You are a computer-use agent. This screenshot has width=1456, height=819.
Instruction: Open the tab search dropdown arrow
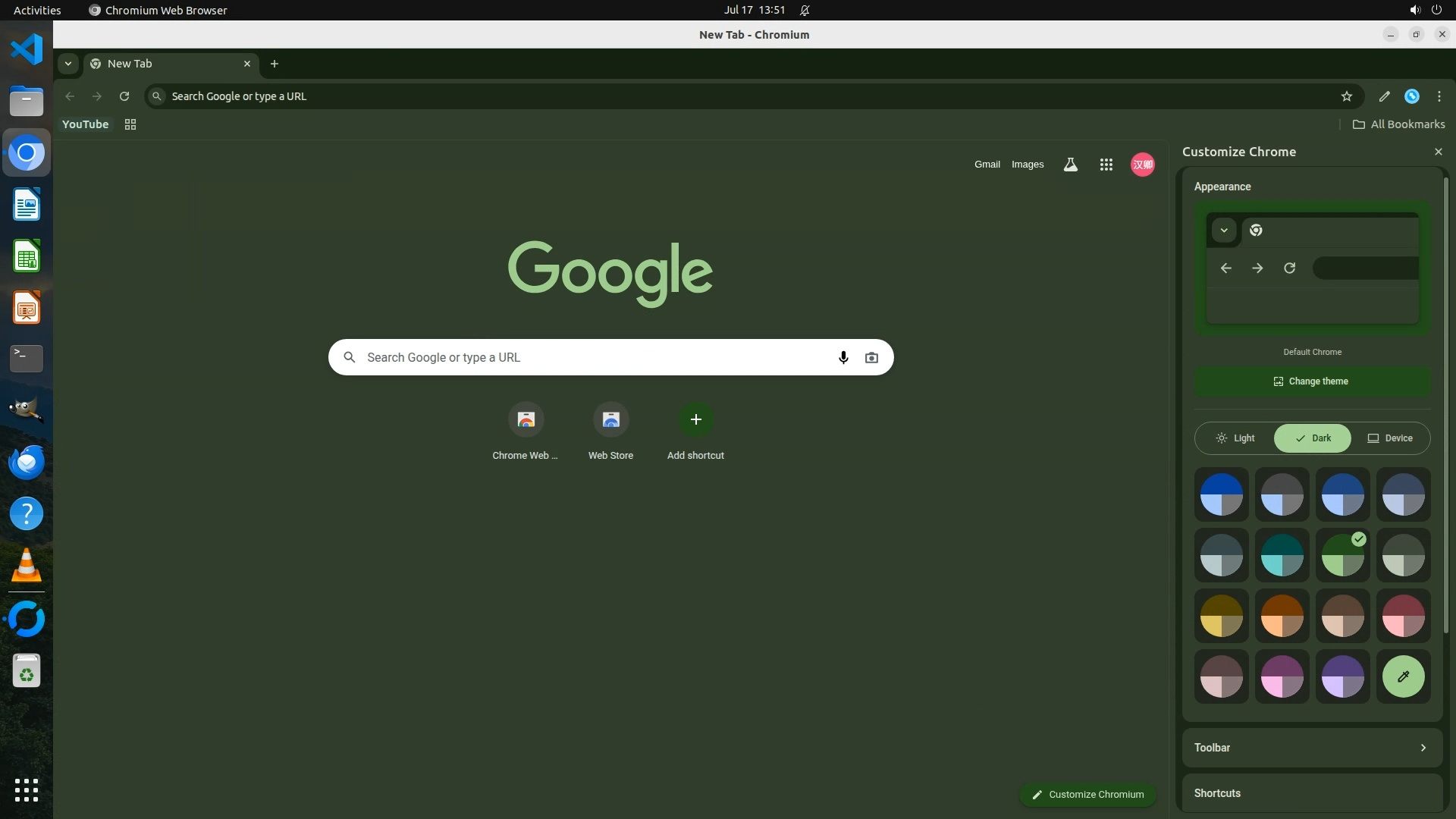68,64
